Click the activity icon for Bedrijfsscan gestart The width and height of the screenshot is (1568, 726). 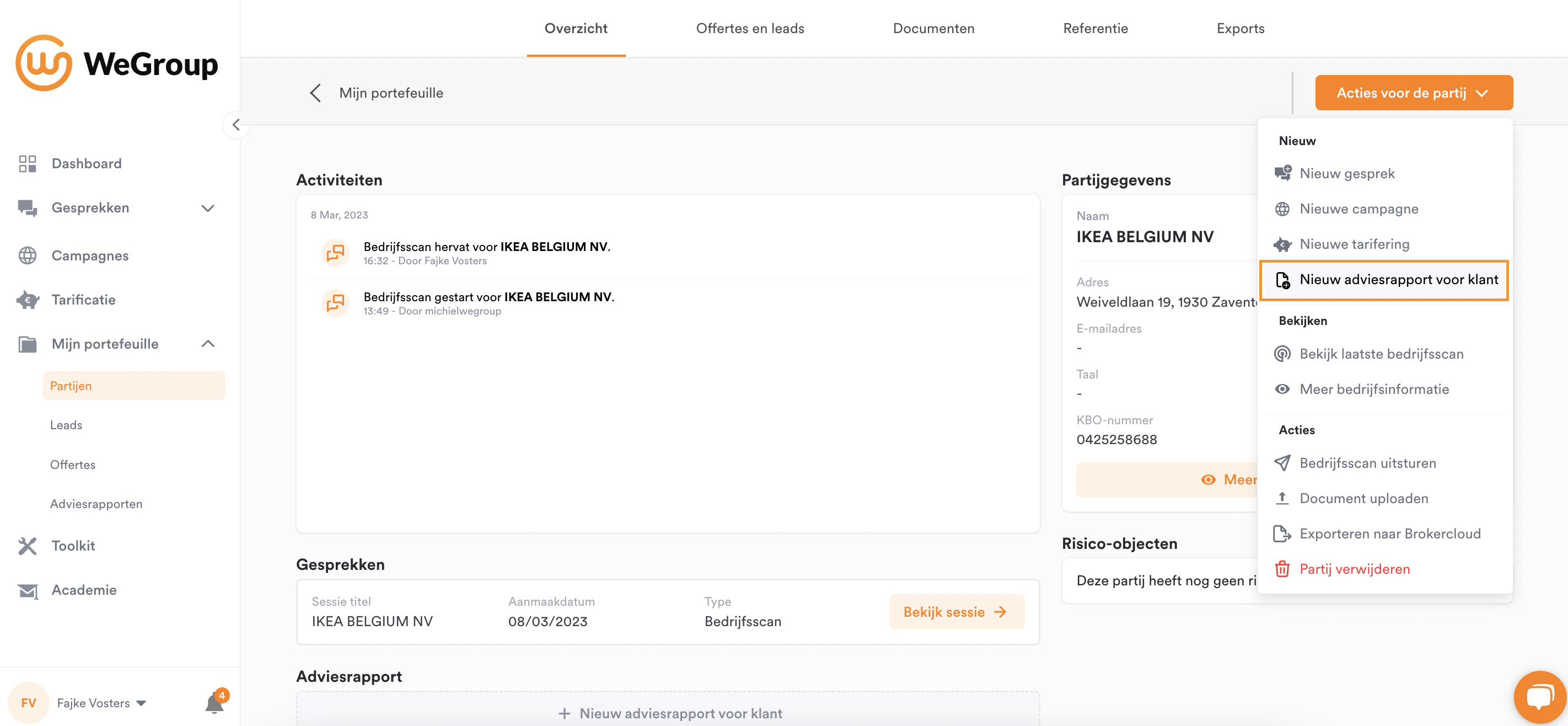(335, 303)
